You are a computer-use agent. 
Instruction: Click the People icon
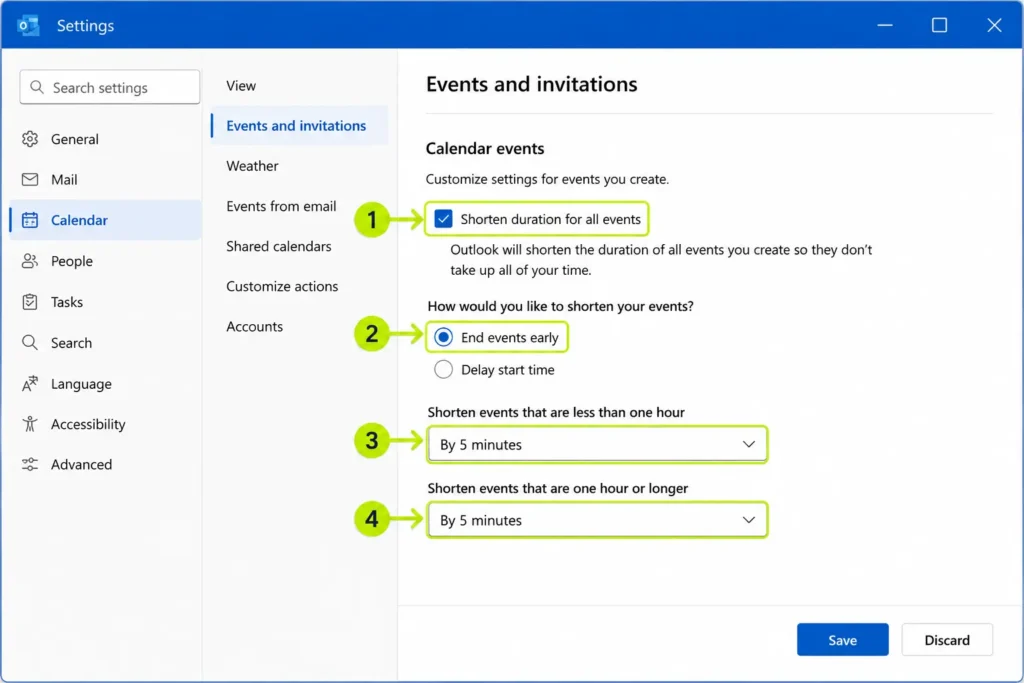30,261
